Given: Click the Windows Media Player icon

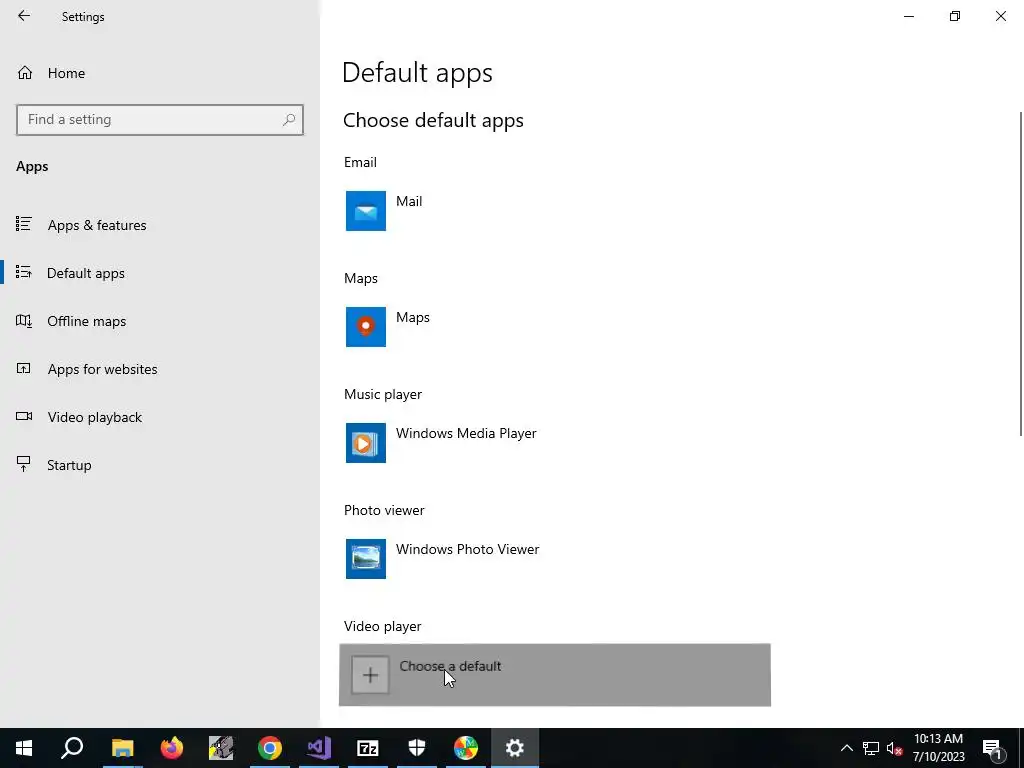Looking at the screenshot, I should [366, 443].
